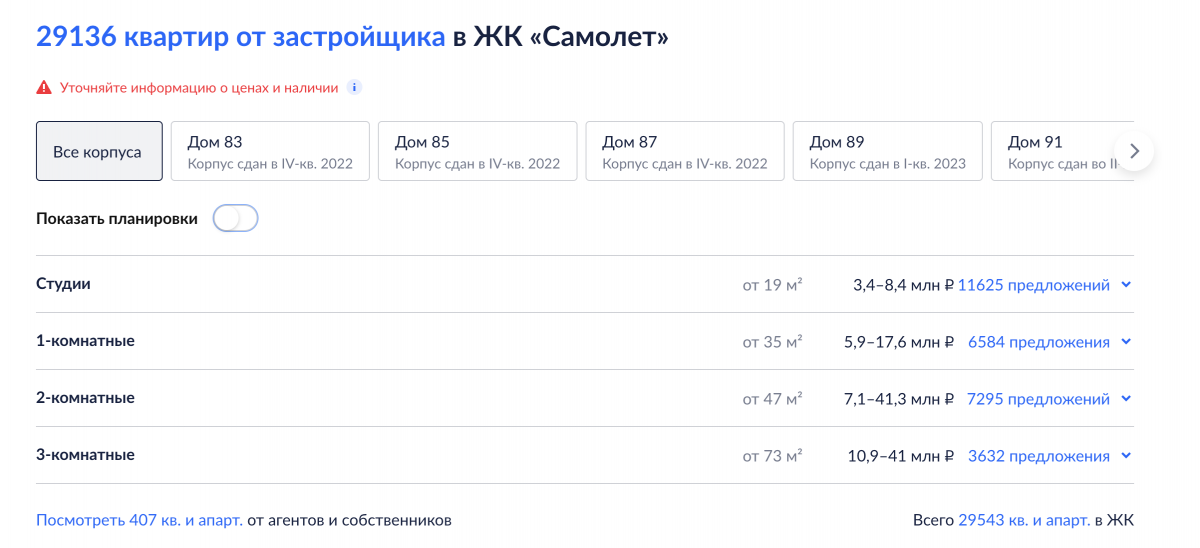Expand the Студии row chevron
This screenshot has width=1200, height=548.
(x=1126, y=285)
